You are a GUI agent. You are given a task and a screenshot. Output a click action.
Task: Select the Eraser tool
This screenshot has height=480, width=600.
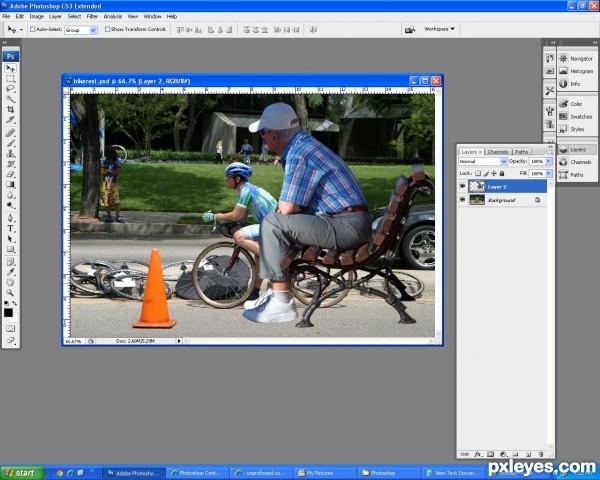[10, 174]
